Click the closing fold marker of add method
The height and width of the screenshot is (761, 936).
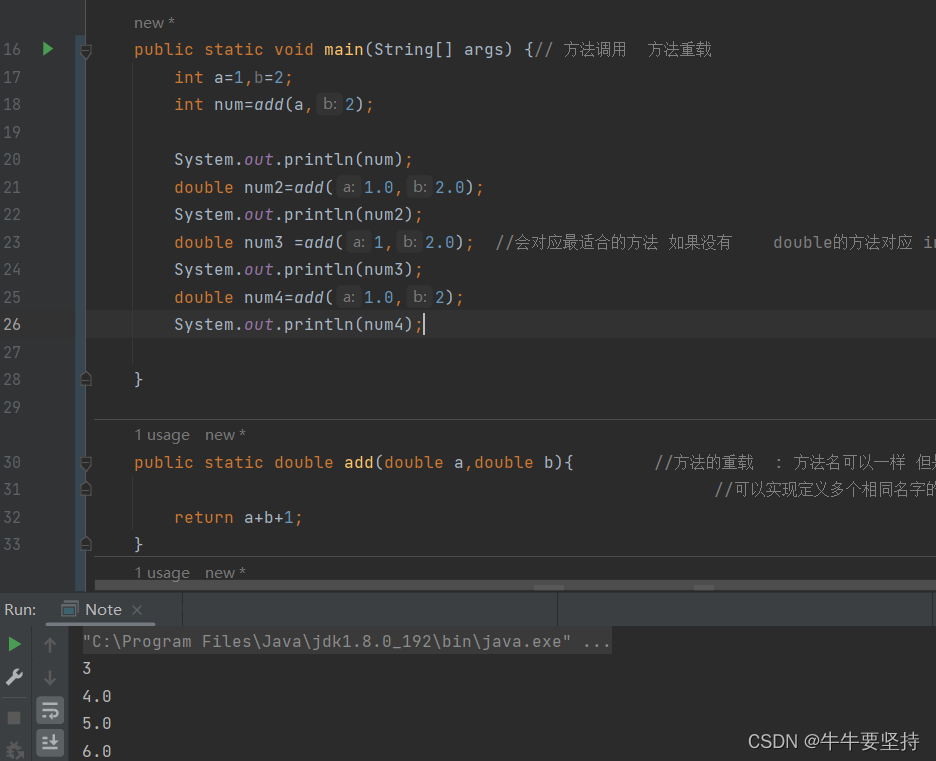pos(86,544)
